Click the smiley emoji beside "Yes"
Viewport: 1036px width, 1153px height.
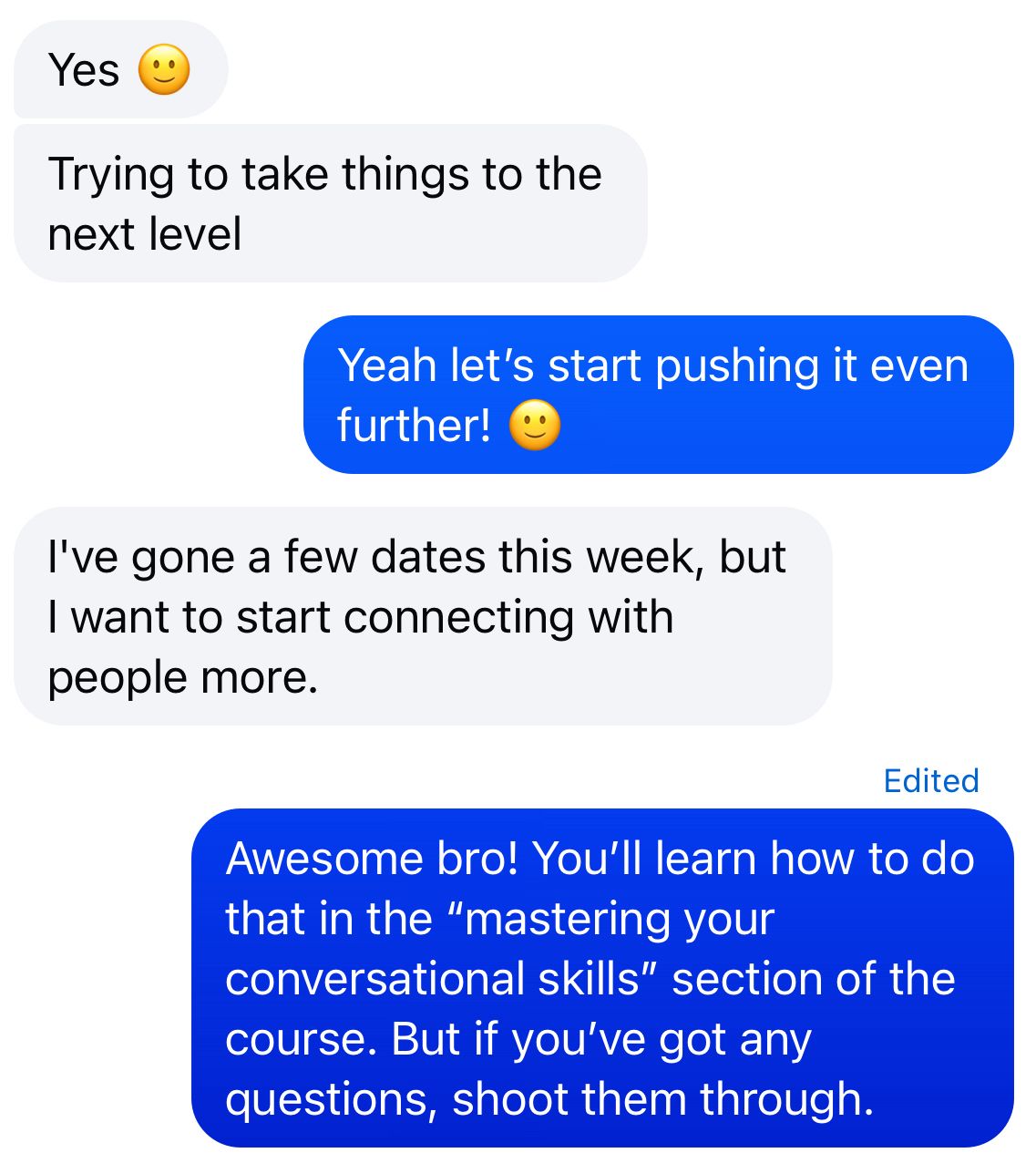(164, 70)
